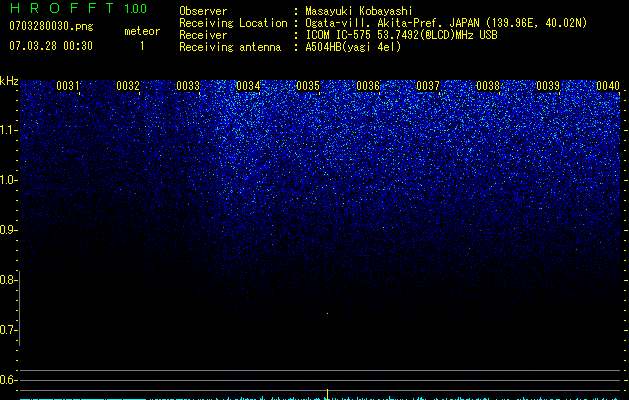
Task: Click the date stamp 07.03.28 00:30
Action: (x=51, y=46)
